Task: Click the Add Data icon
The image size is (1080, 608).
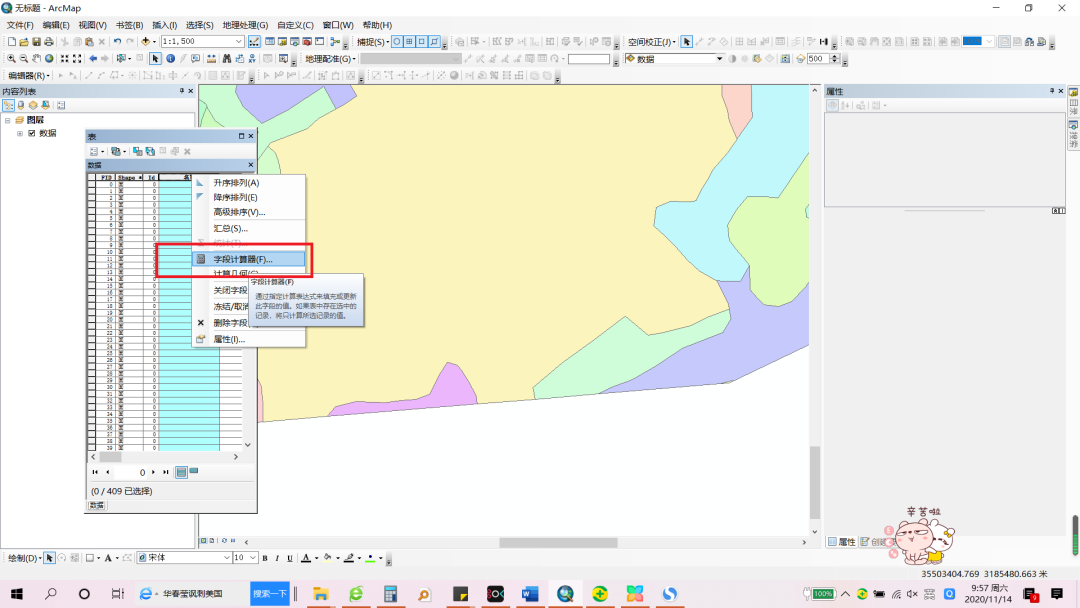Action: pos(145,42)
